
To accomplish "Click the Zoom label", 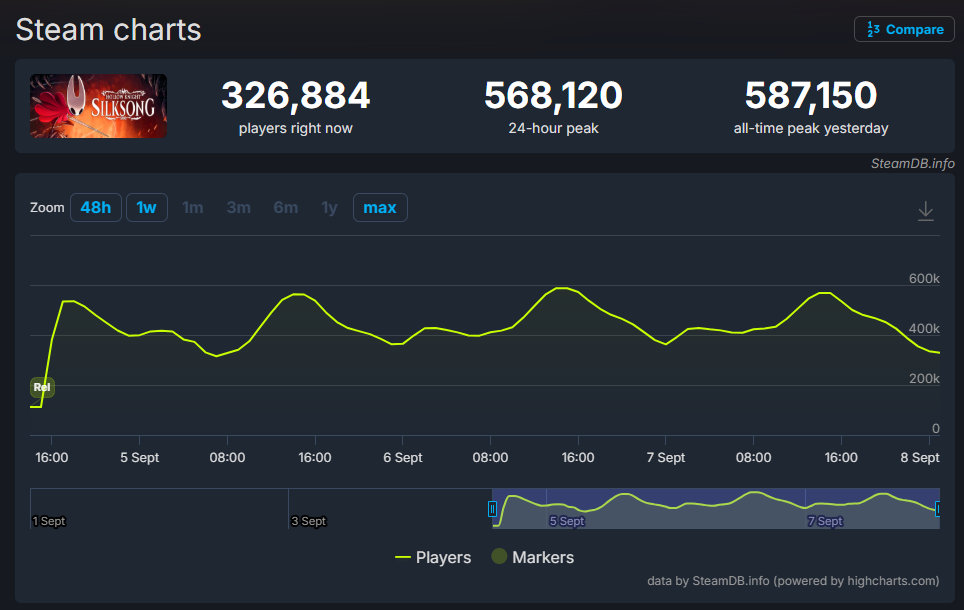I will pyautogui.click(x=47, y=207).
